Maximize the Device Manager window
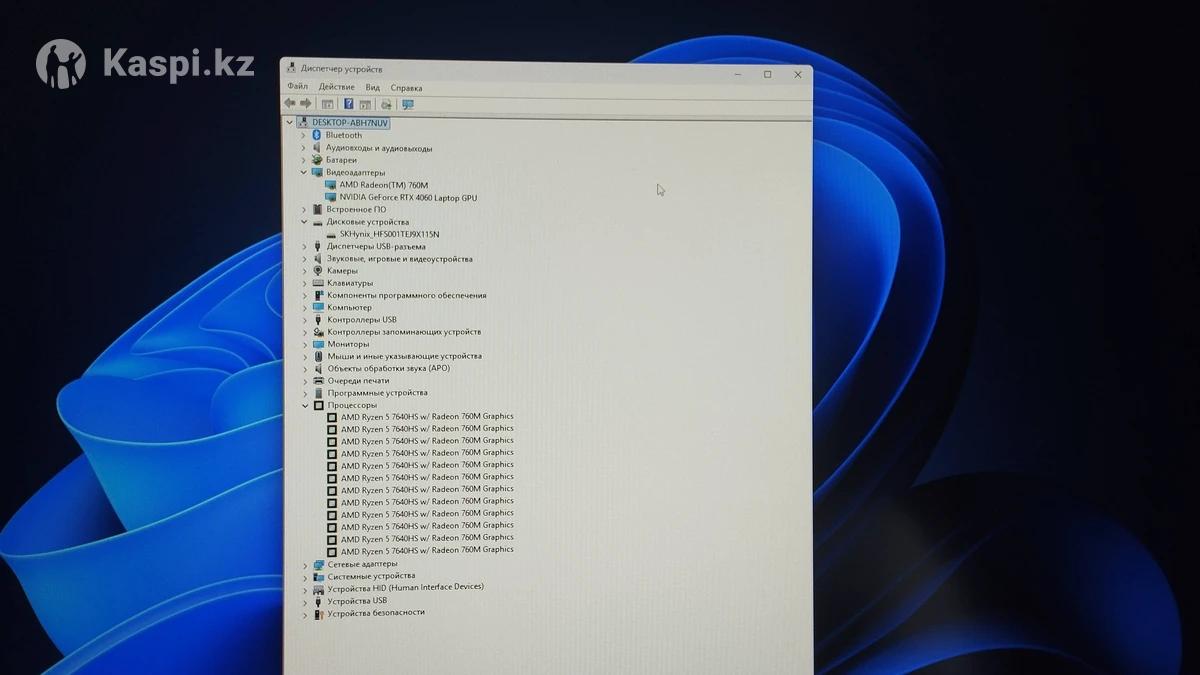1200x675 pixels. (x=767, y=74)
